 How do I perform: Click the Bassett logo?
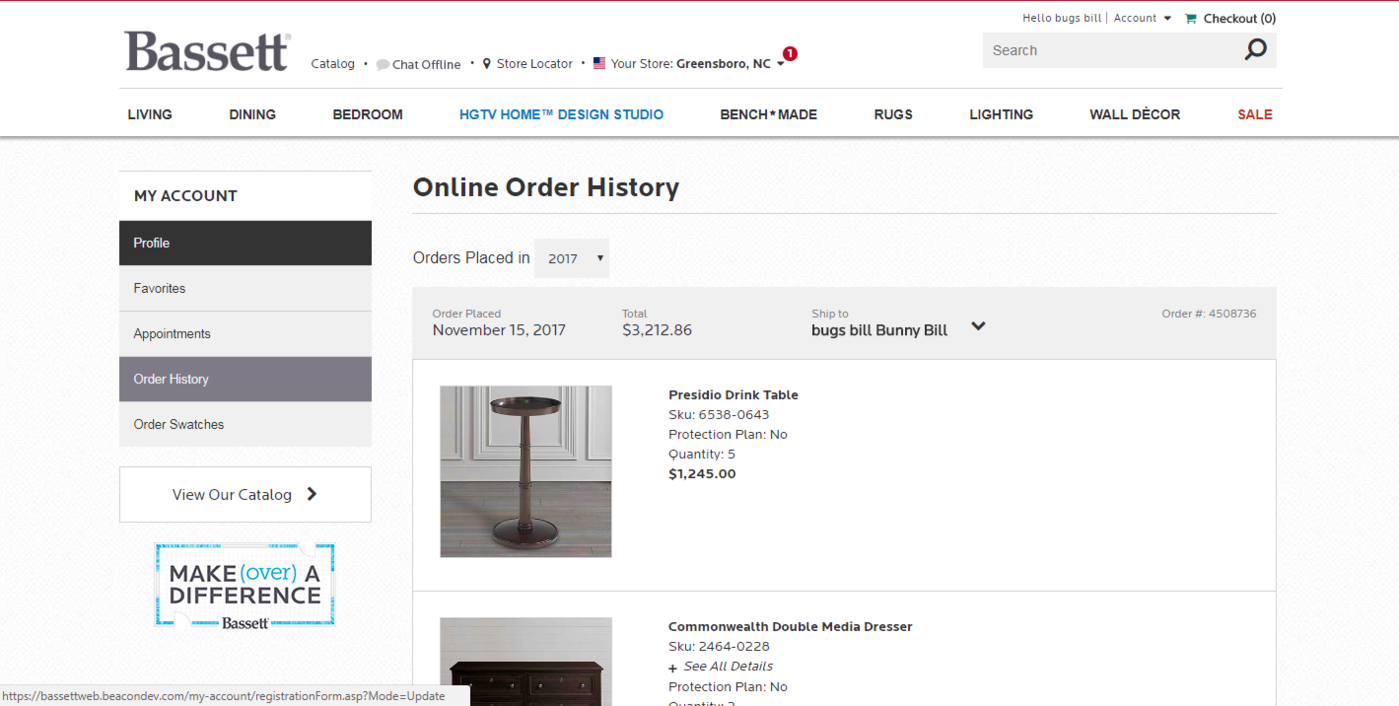pyautogui.click(x=206, y=49)
